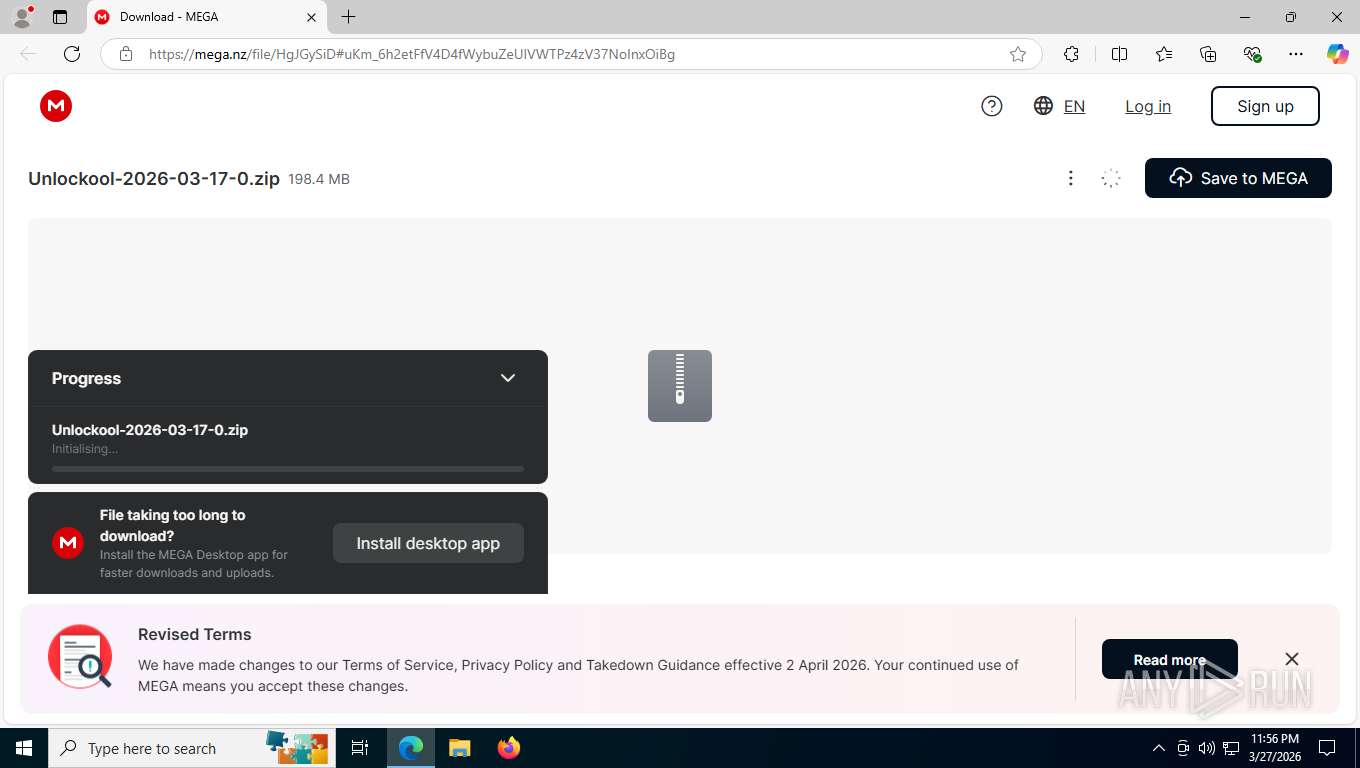The width and height of the screenshot is (1360, 768).
Task: Open File Explorer from taskbar
Action: click(459, 748)
